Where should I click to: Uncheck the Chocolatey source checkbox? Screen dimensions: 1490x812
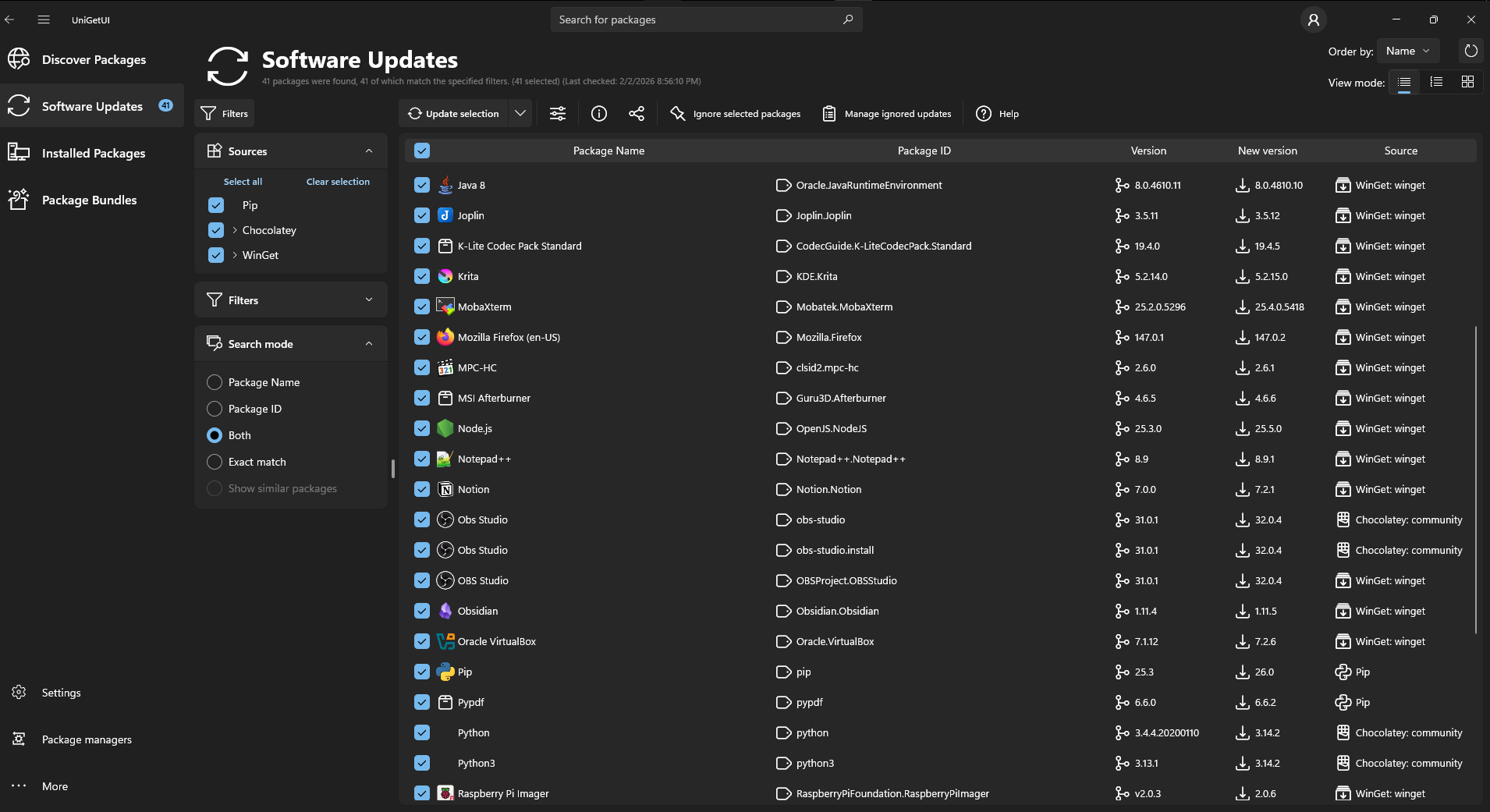(216, 230)
